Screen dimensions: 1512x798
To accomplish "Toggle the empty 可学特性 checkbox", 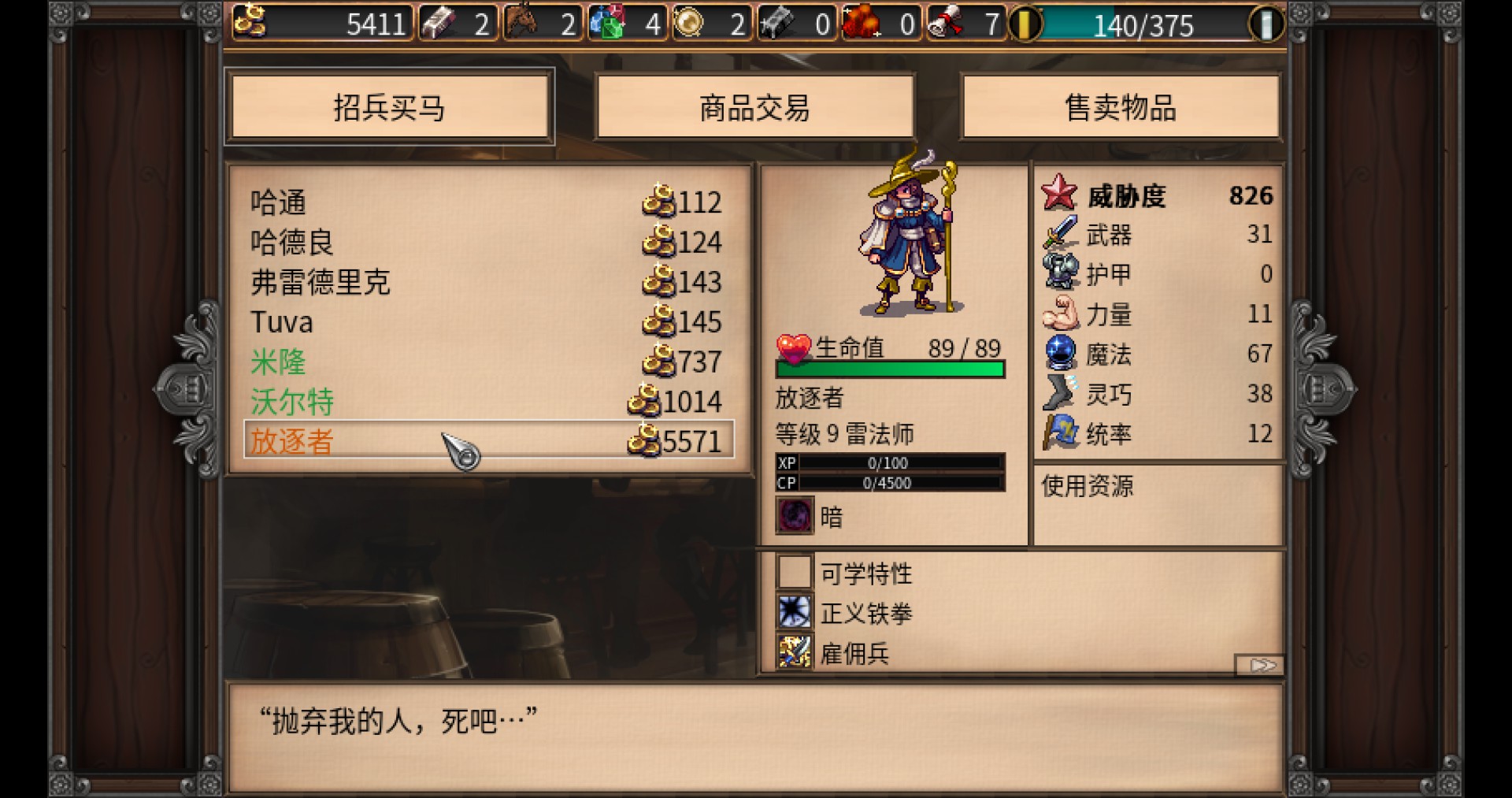I will [795, 572].
